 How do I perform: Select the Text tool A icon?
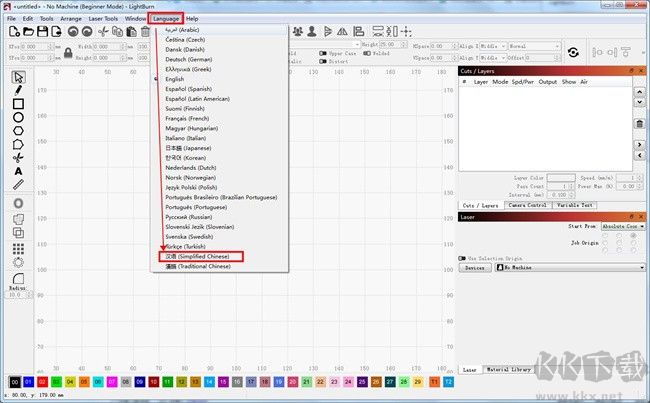pos(18,171)
